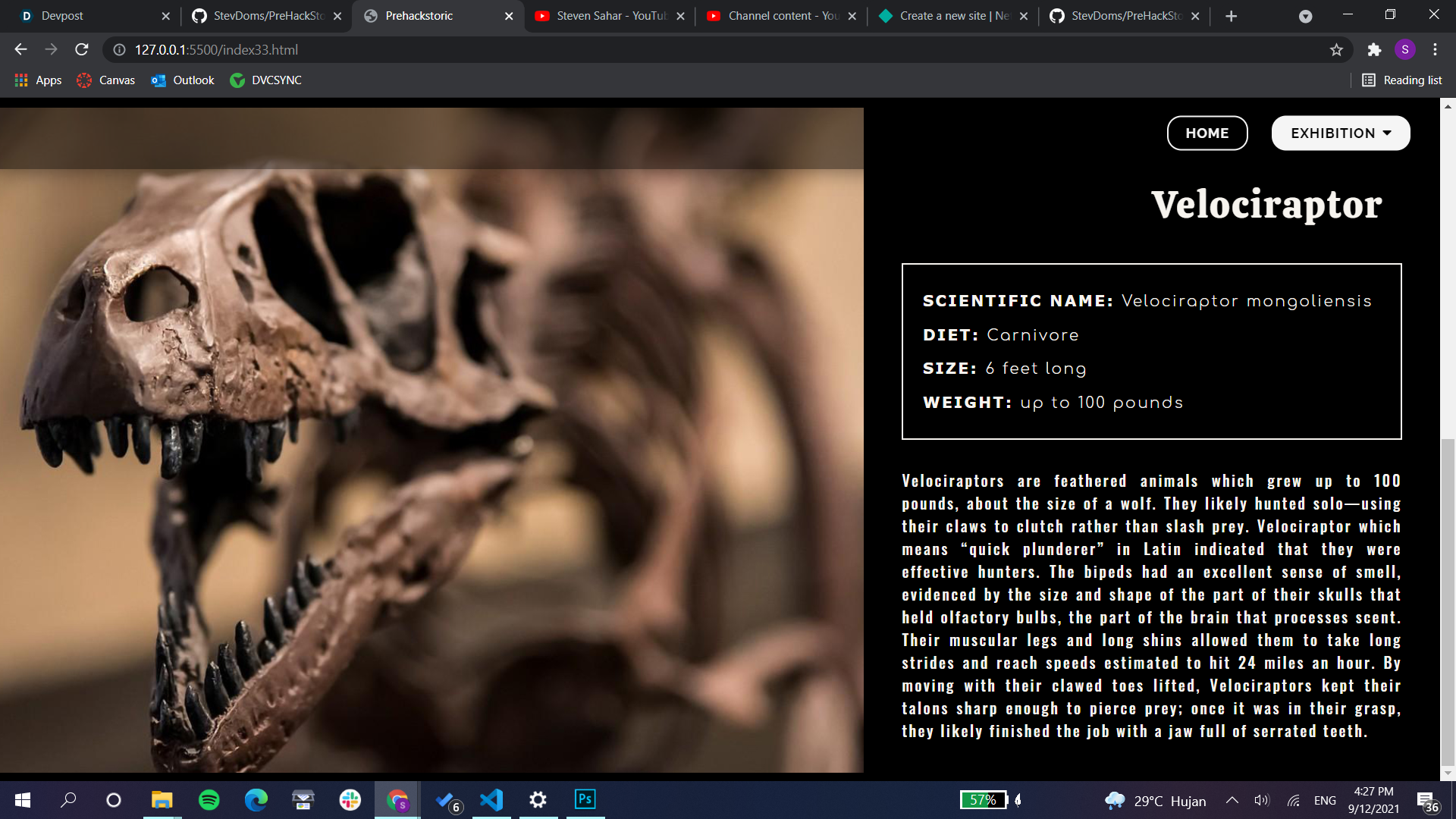Switch to the Devpost tab

coord(62,16)
